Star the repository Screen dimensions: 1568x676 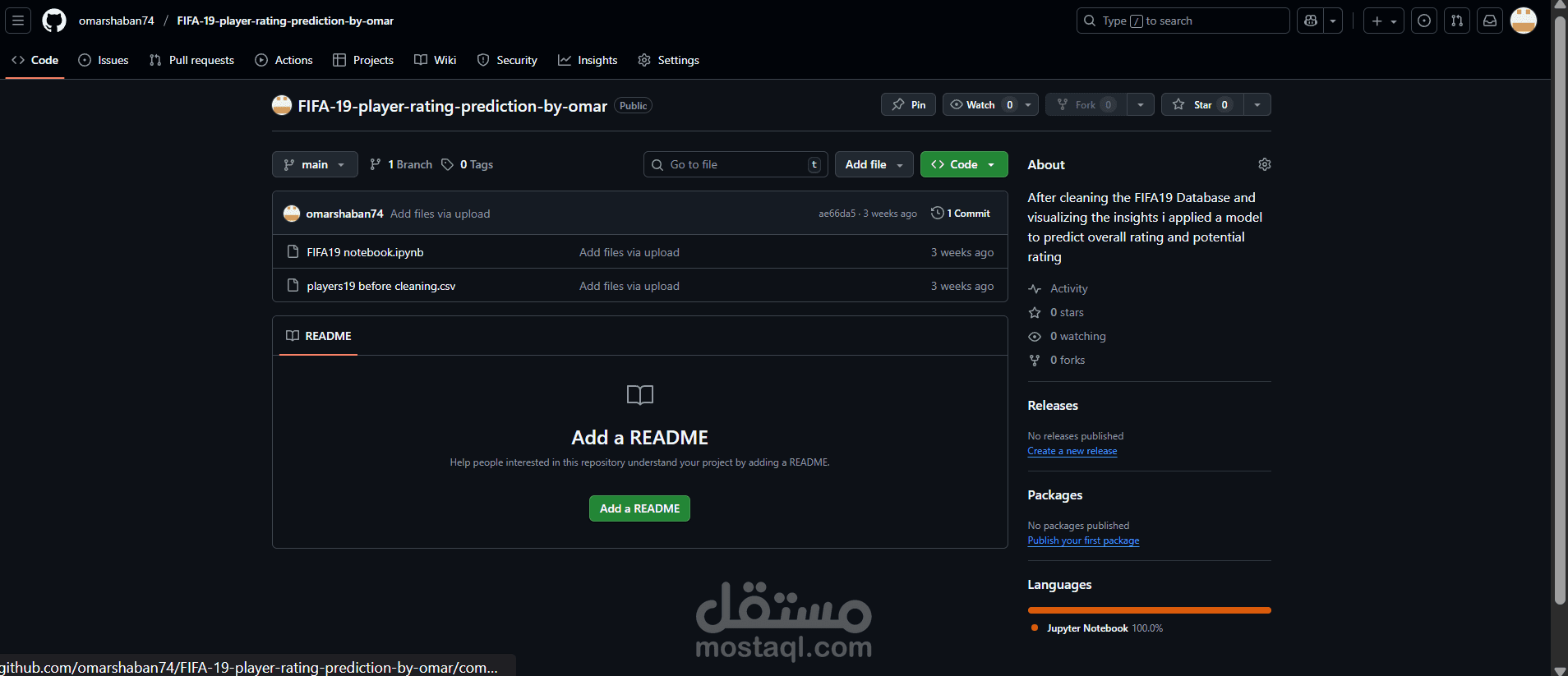pyautogui.click(x=1202, y=104)
